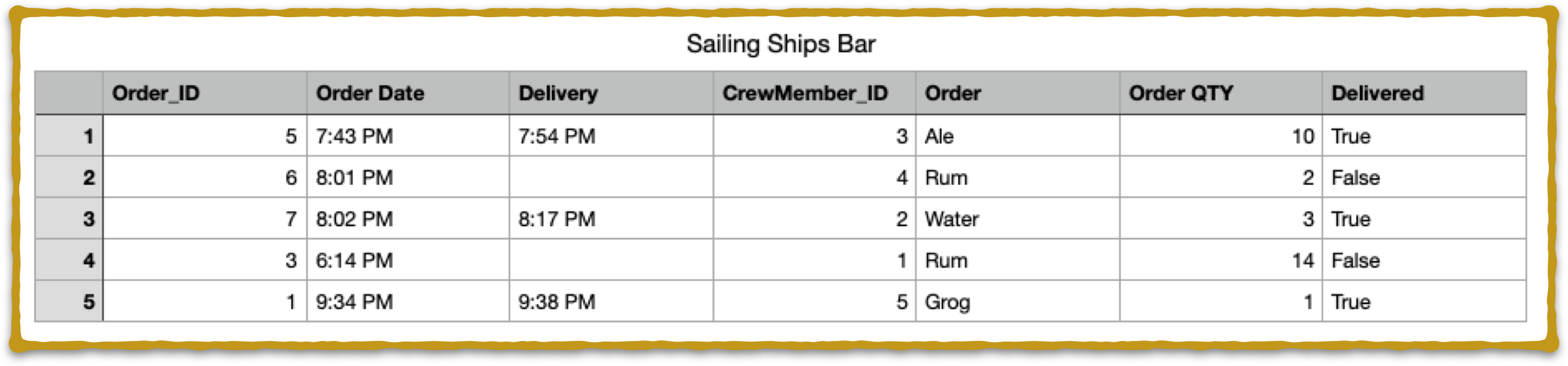
Task: Click the empty Delivery cell in row 2
Action: (611, 177)
